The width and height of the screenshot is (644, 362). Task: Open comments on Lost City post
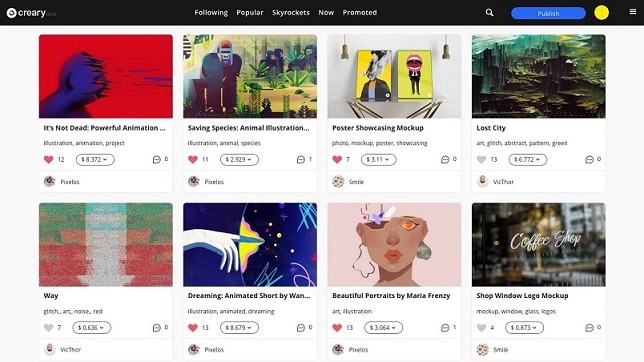pos(589,159)
